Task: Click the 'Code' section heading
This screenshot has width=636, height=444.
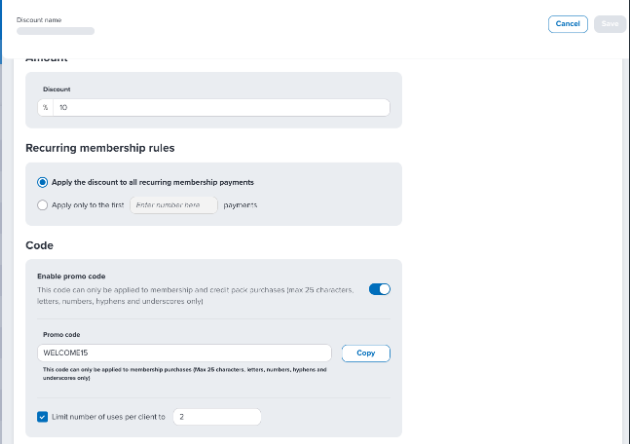Action: click(39, 245)
